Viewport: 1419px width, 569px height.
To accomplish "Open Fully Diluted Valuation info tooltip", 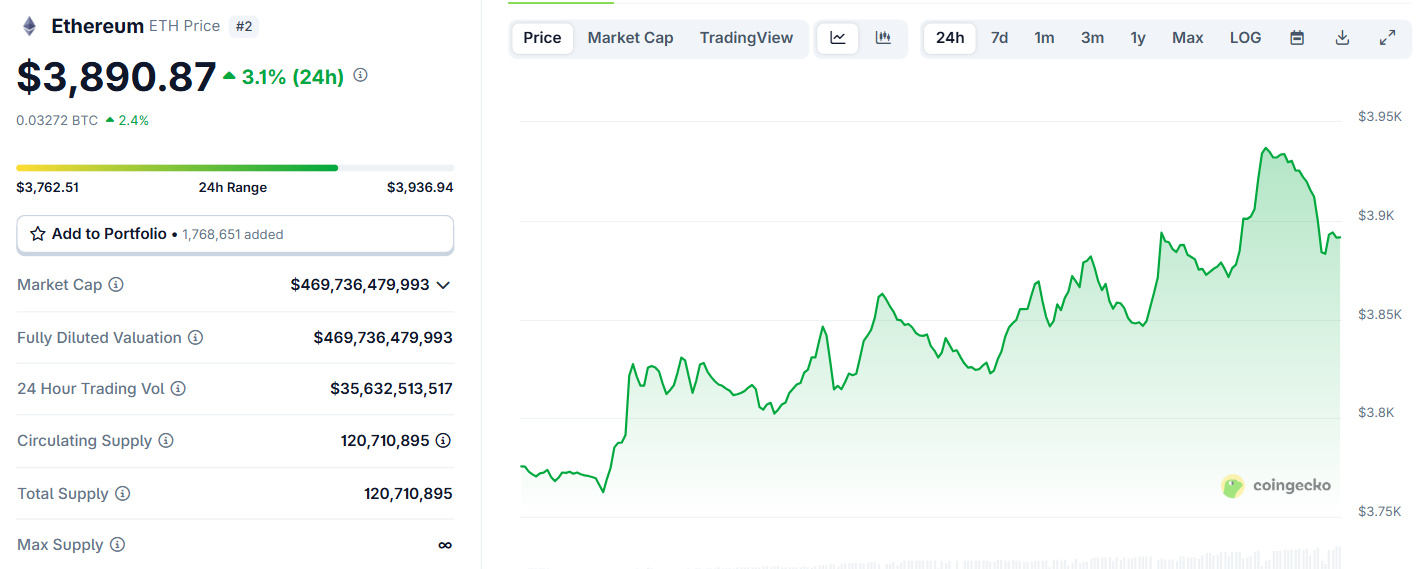I will coord(195,338).
